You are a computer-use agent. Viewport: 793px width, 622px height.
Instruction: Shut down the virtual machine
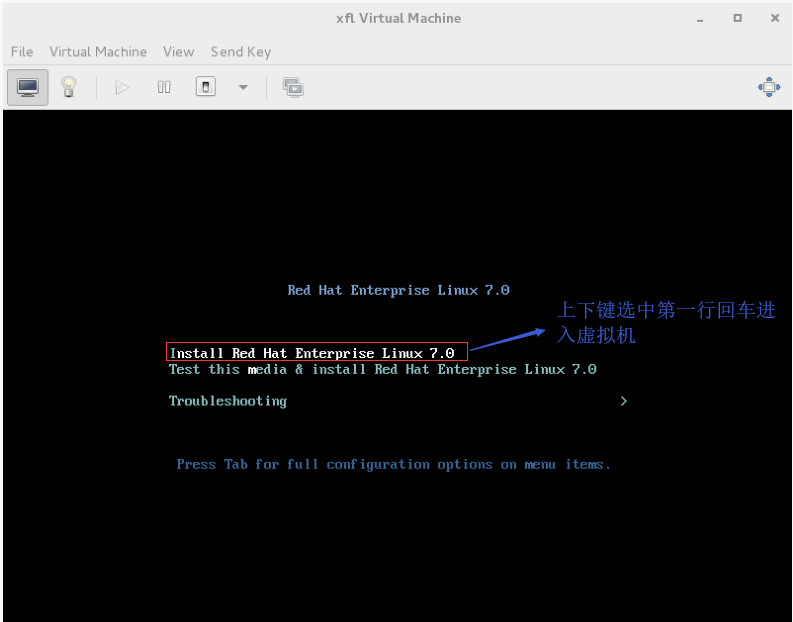(206, 87)
